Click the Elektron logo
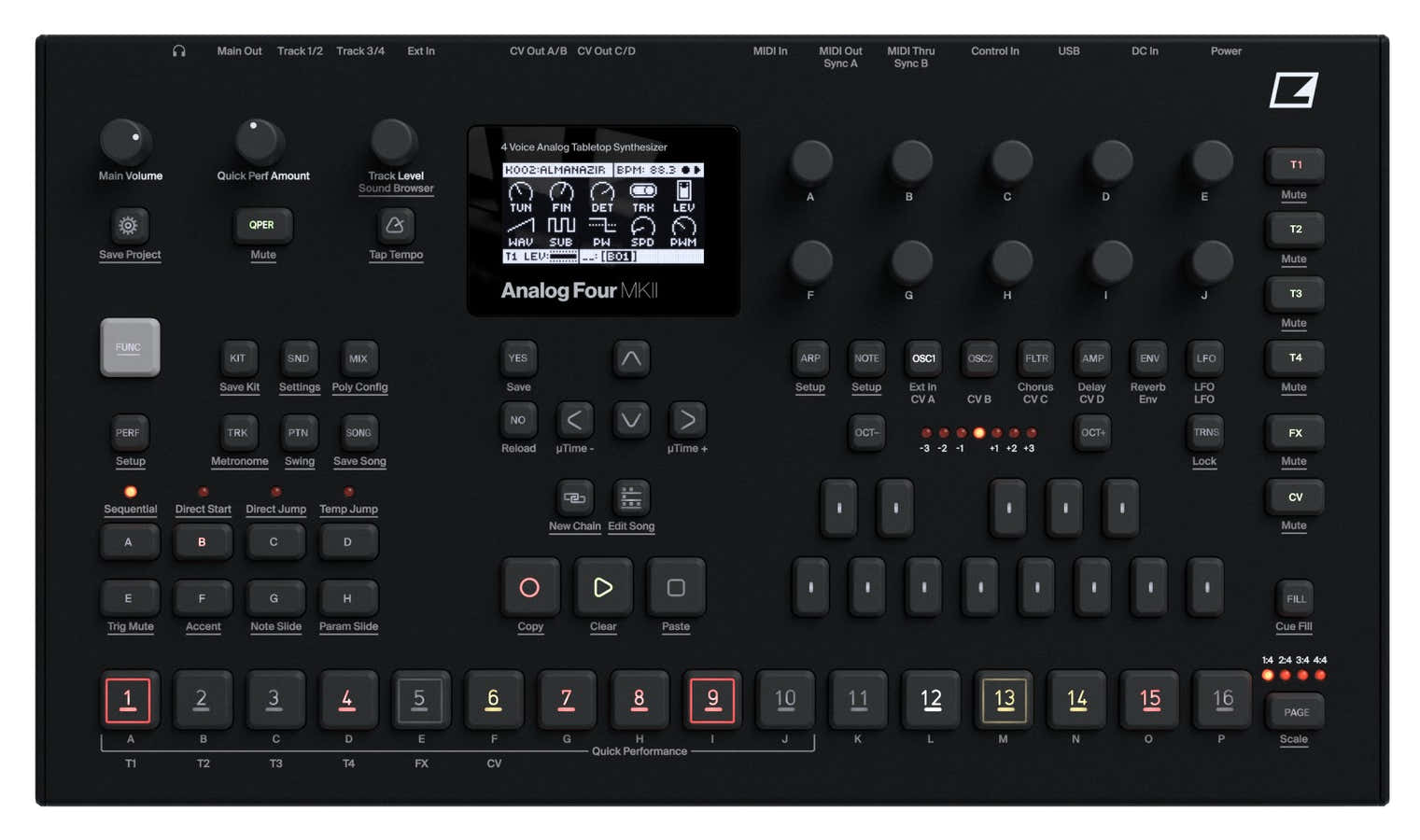Screen dimensions: 1420x840 point(1294,91)
